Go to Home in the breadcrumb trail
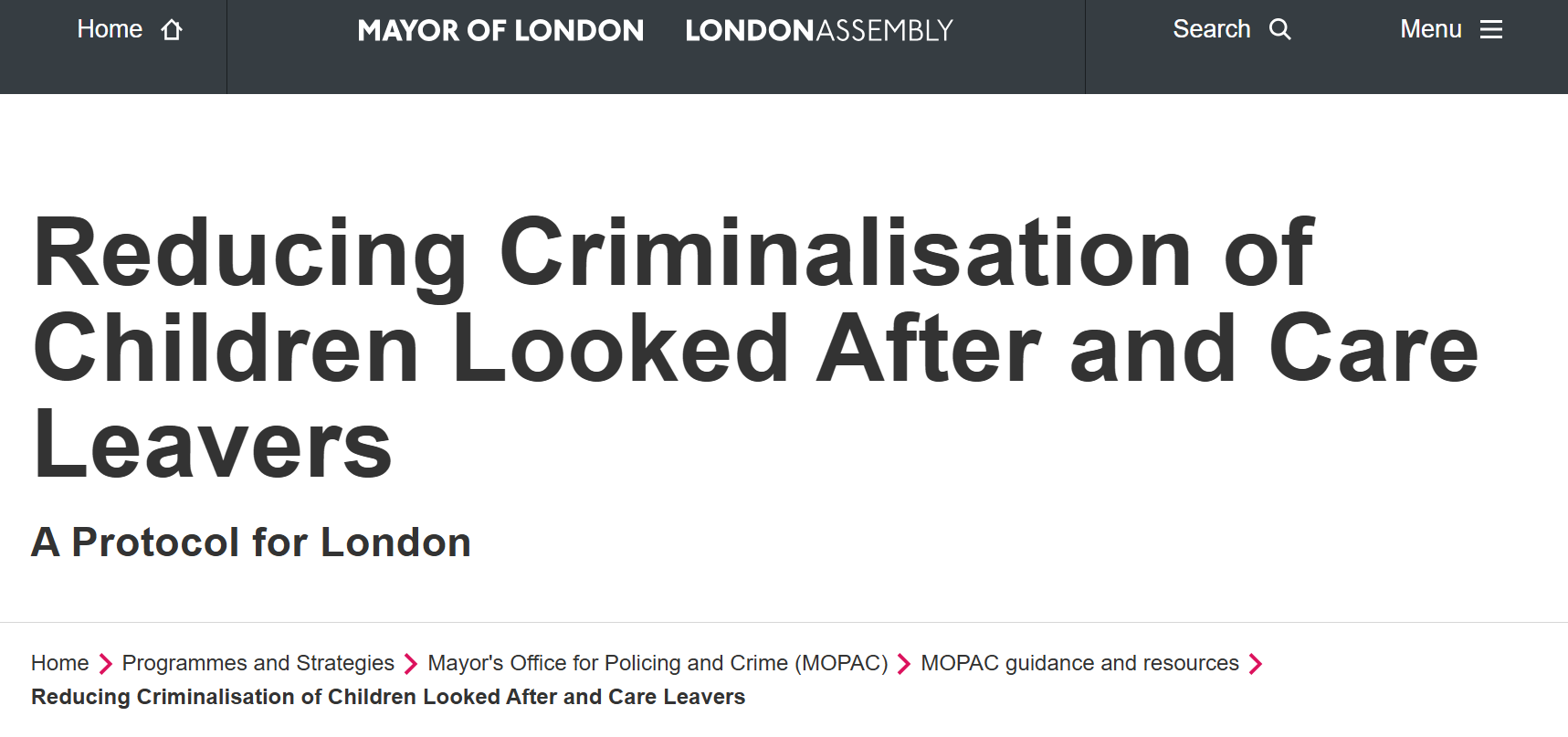The width and height of the screenshot is (1568, 737). 60,663
